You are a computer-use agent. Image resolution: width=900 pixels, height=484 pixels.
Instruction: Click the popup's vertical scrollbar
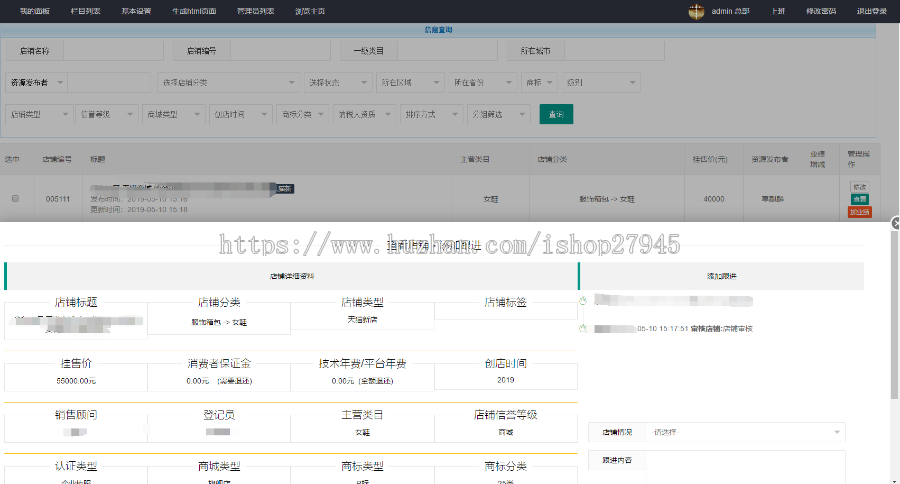pyautogui.click(x=895, y=316)
